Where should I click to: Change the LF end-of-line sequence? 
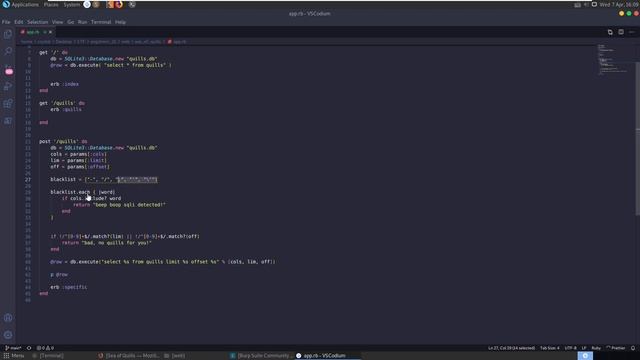[584, 348]
